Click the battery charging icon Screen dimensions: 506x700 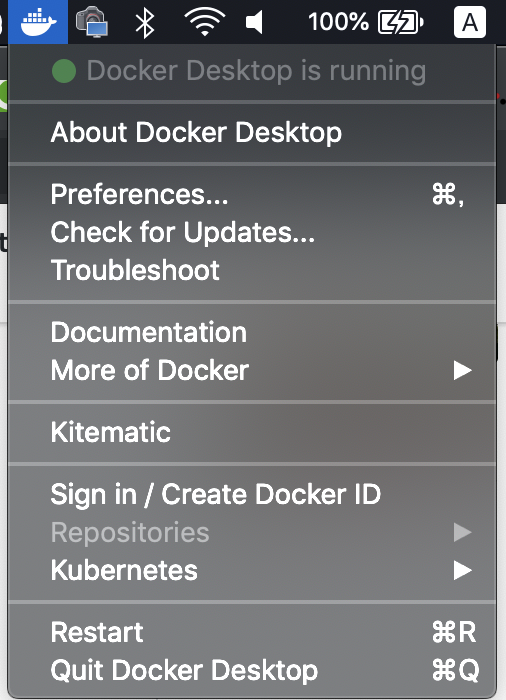401,22
